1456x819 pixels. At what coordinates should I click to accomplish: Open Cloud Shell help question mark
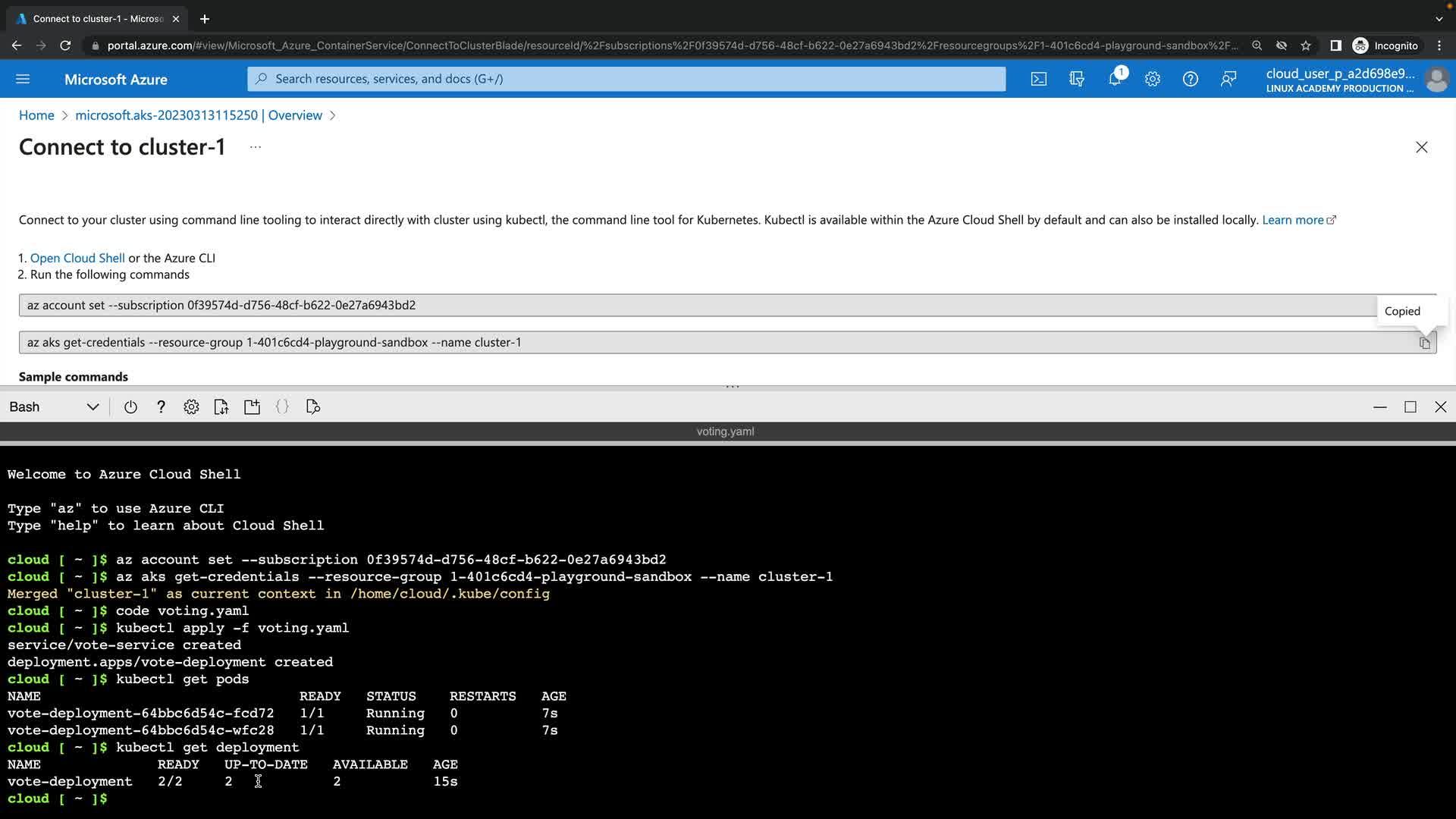coord(161,407)
